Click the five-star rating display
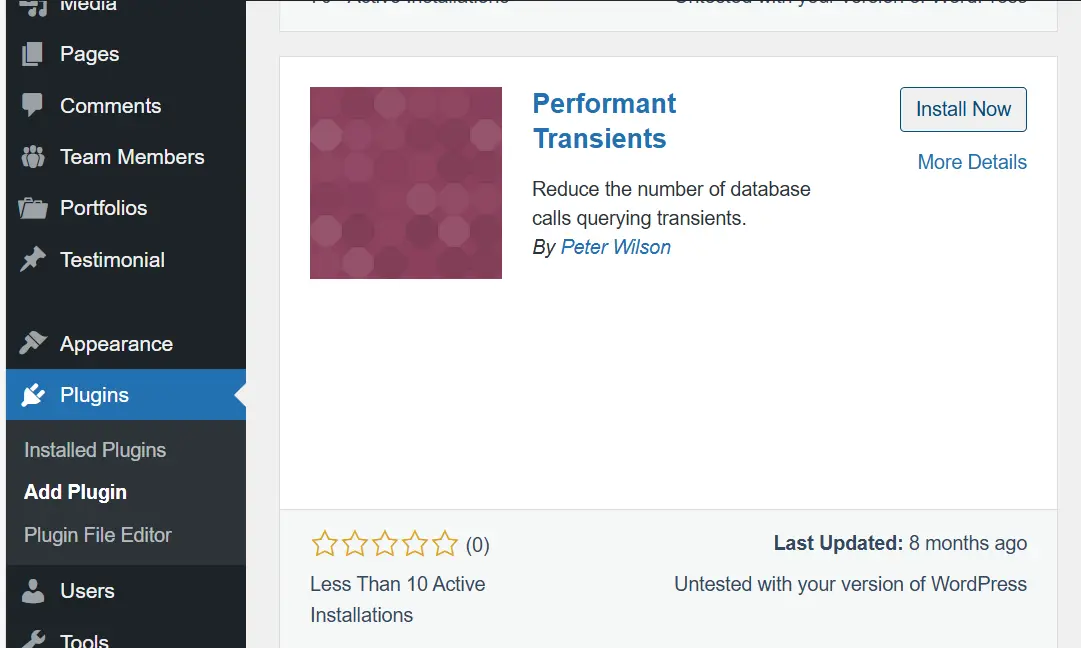Screen dimensions: 1081x648 point(384,544)
